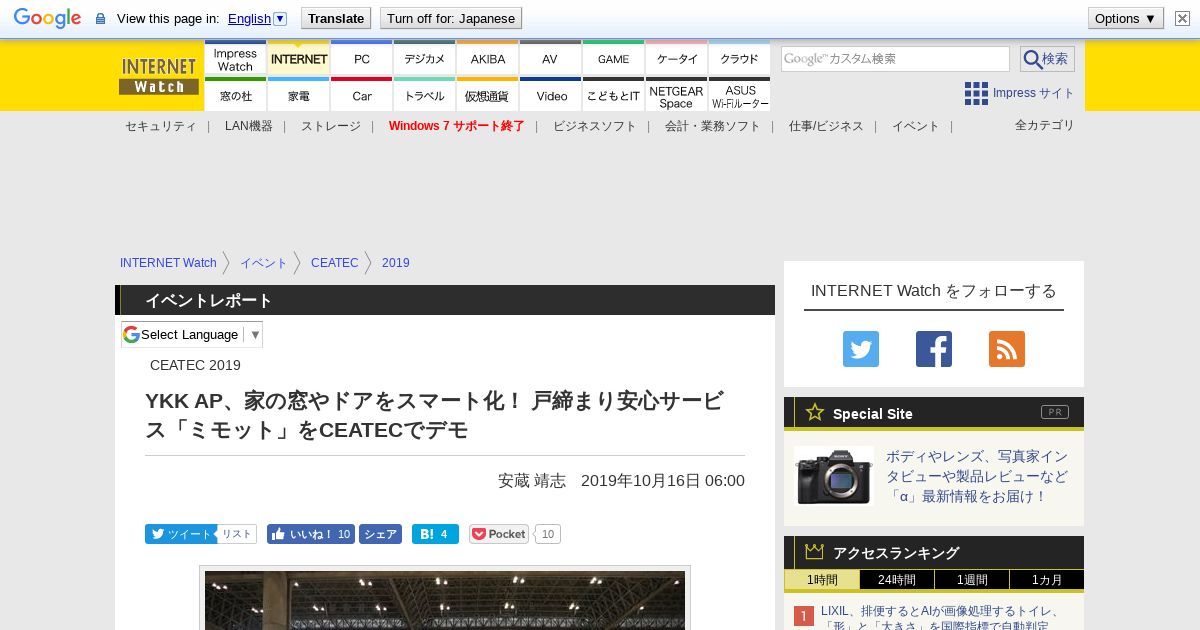
Task: Click CEATEC breadcrumb link
Action: click(x=334, y=263)
